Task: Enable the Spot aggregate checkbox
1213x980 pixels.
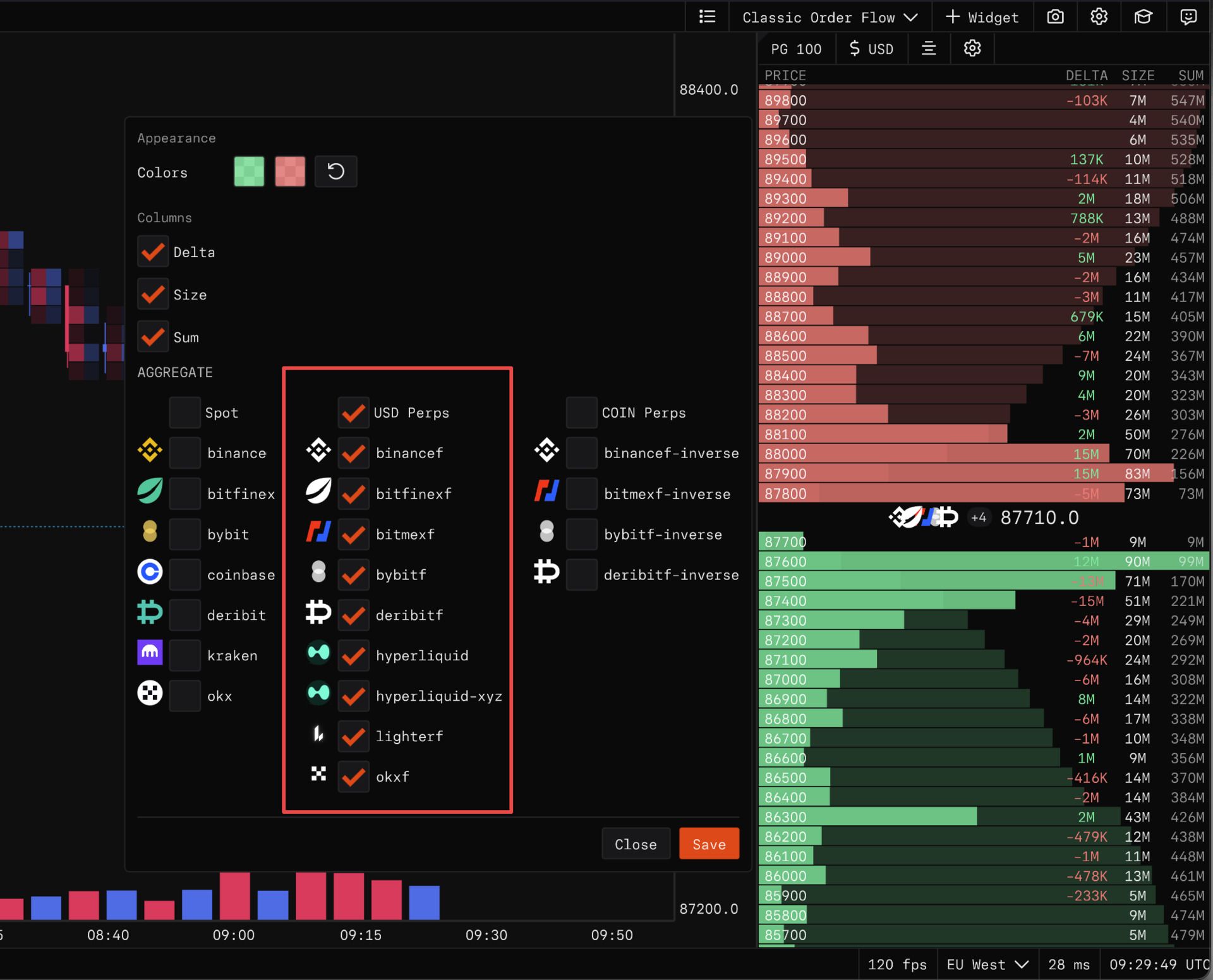Action: pyautogui.click(x=184, y=413)
